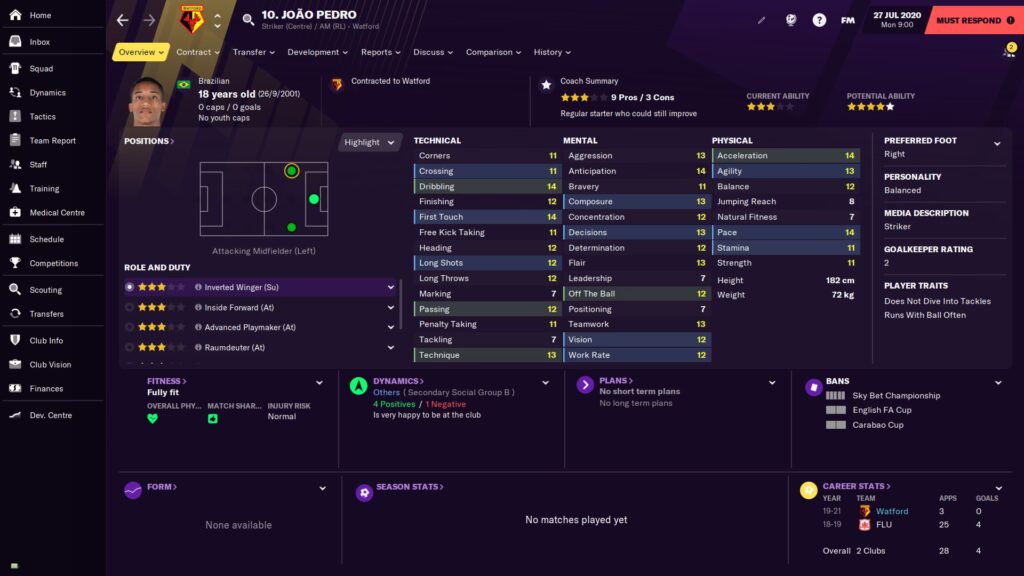Click the Watford club badge

(190, 20)
